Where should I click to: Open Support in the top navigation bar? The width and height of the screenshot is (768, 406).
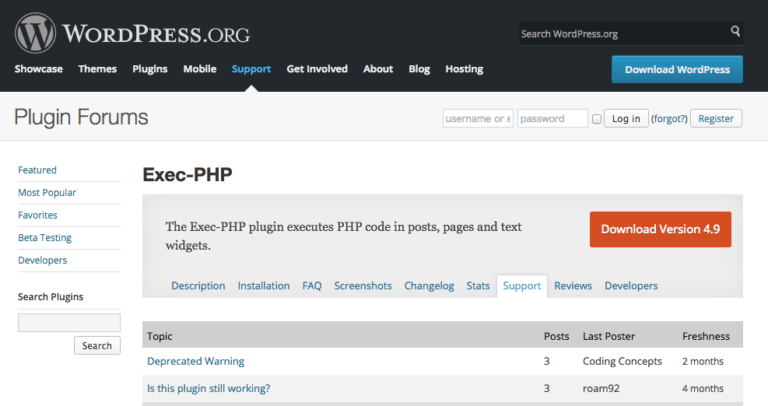pos(251,69)
